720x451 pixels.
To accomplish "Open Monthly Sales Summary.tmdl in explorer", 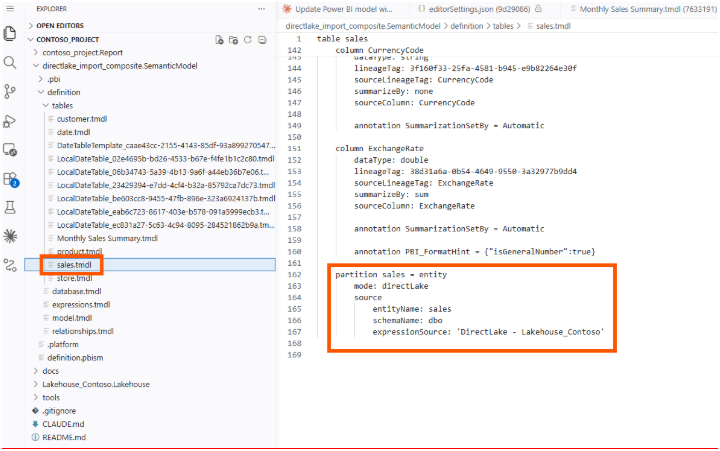I will 107,238.
